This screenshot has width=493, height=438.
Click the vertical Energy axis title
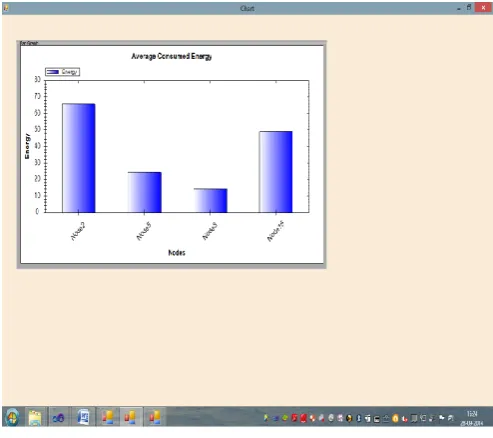(x=27, y=146)
